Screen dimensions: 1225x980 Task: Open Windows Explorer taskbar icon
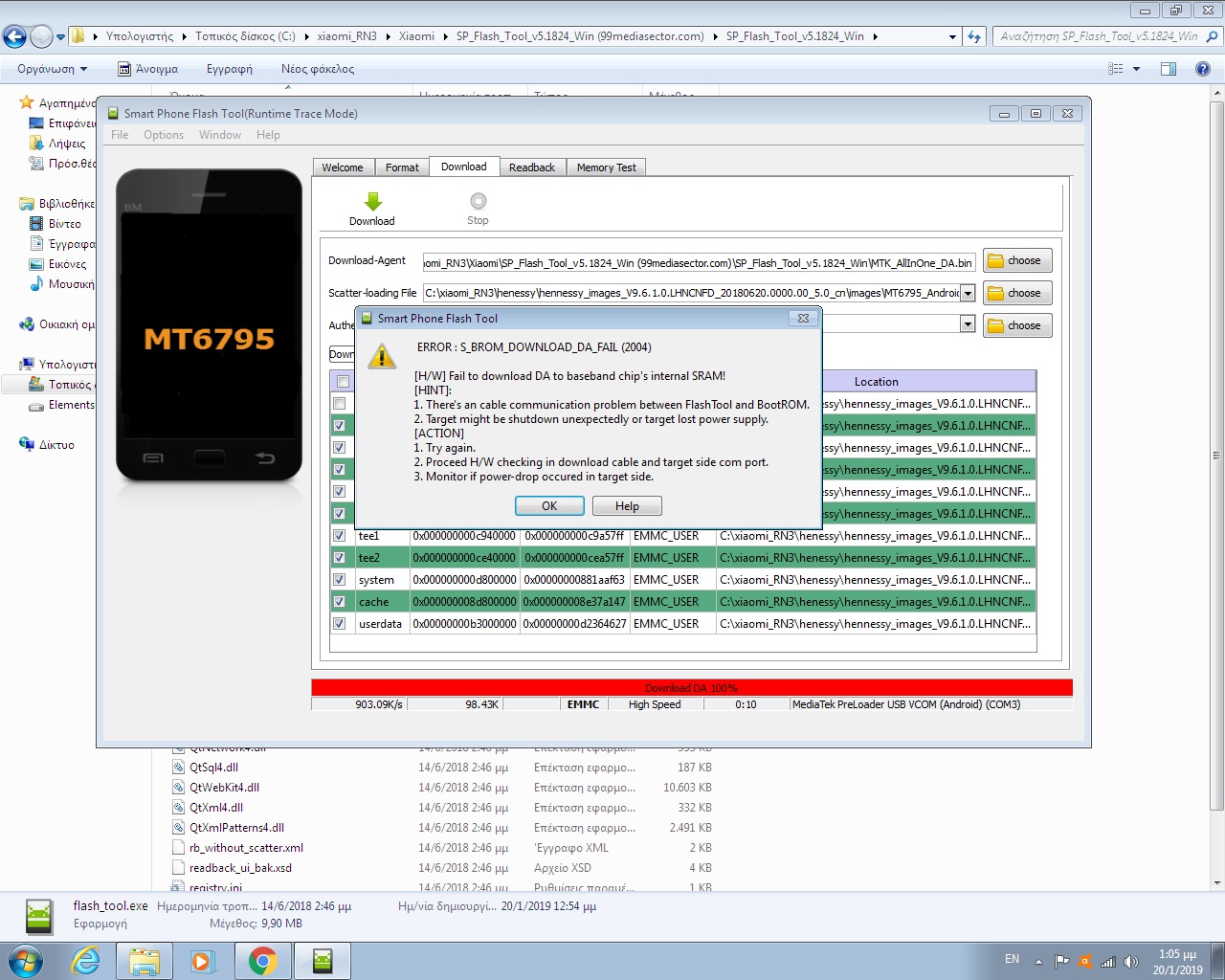[145, 961]
